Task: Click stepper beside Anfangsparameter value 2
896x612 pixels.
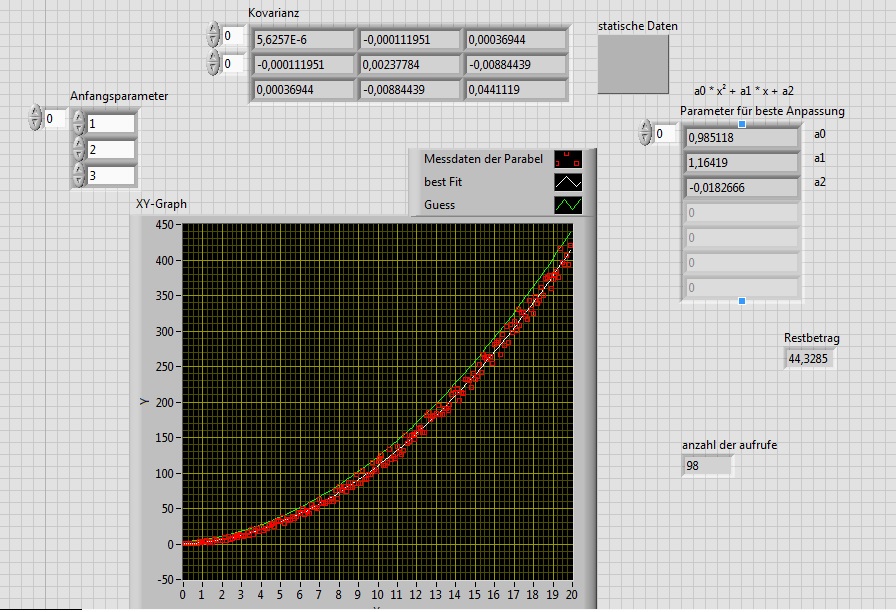Action: [79, 150]
